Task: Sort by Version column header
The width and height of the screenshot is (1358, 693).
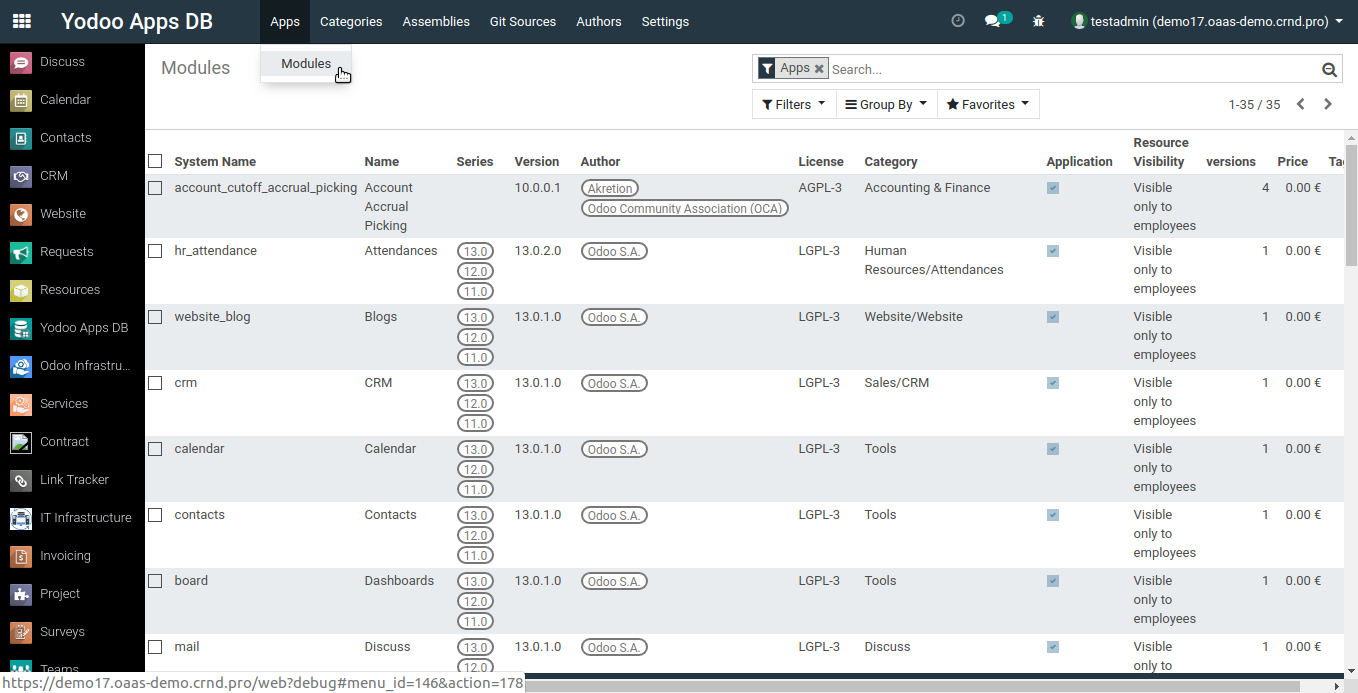Action: point(537,161)
